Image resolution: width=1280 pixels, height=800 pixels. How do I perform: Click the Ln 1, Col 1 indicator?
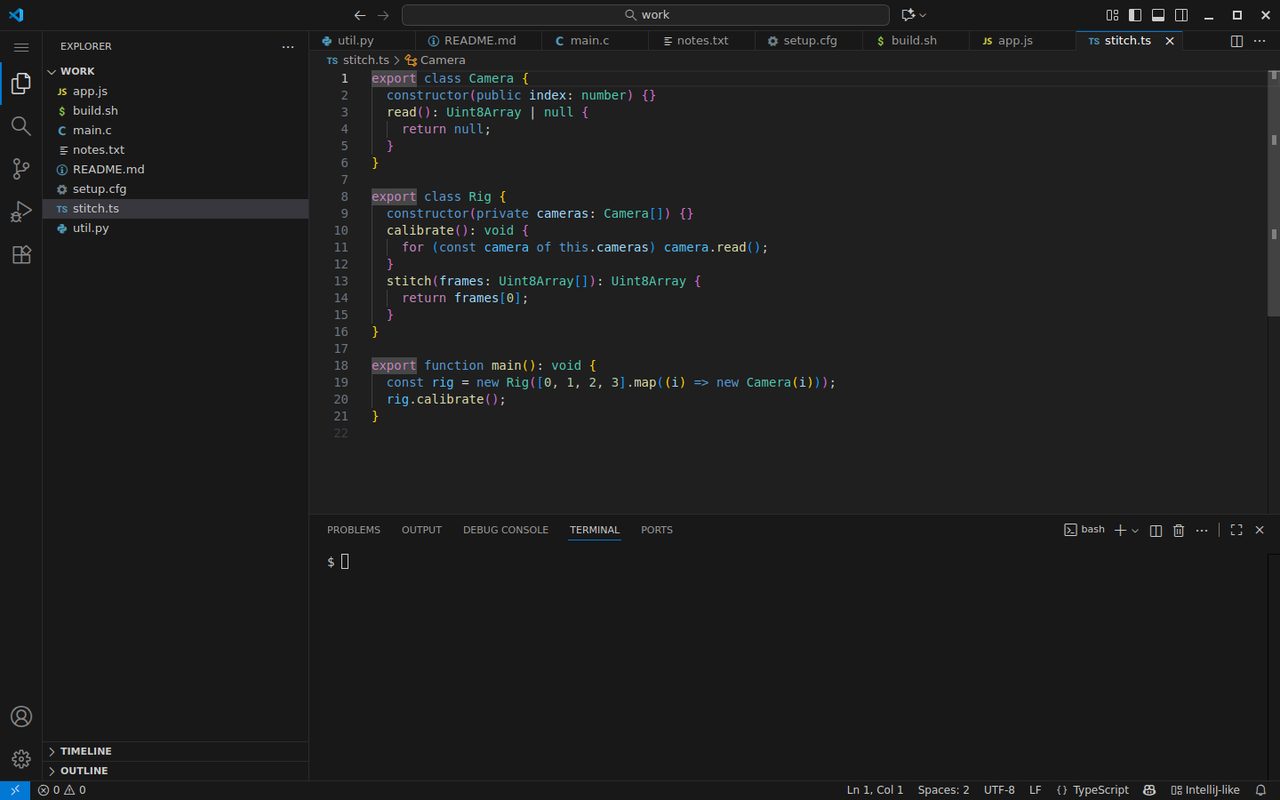click(875, 790)
